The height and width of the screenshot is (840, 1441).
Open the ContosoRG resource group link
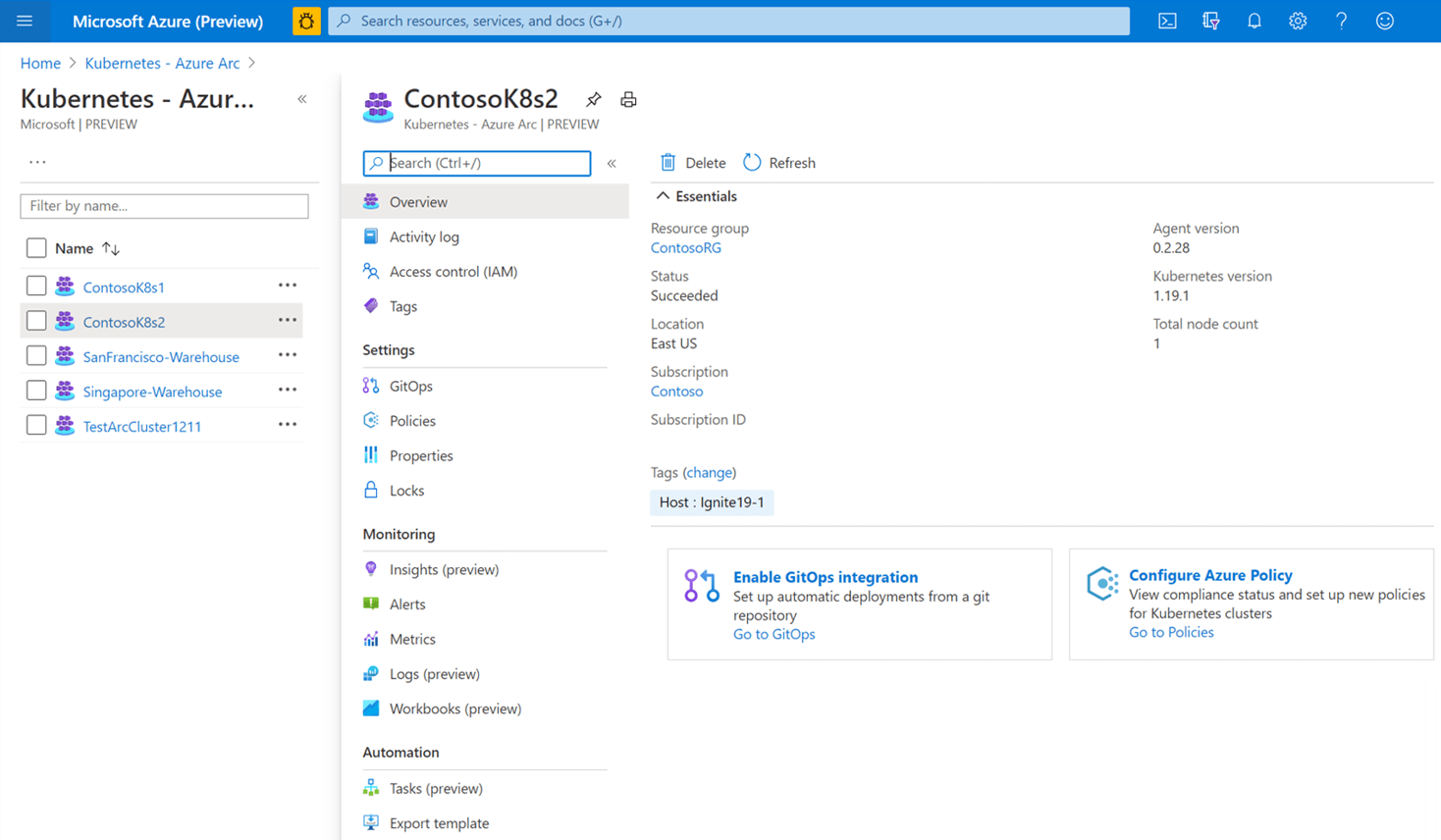[x=685, y=247]
